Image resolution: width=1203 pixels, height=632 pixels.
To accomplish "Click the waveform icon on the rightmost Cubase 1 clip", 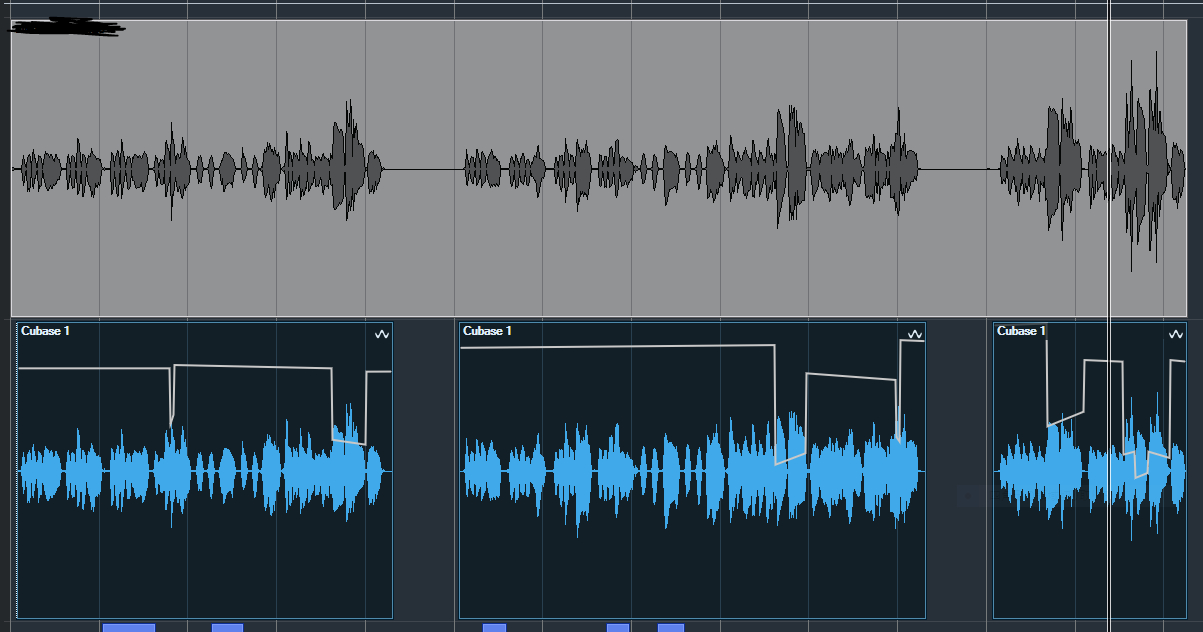I will [x=1175, y=335].
